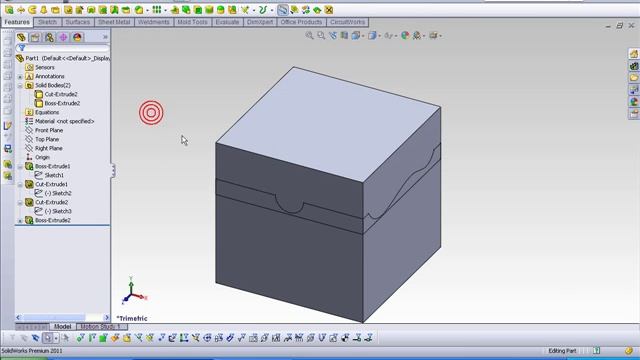This screenshot has height=360, width=640.
Task: Open File Explorer folder icon in task pane
Action: pyautogui.click(x=634, y=78)
